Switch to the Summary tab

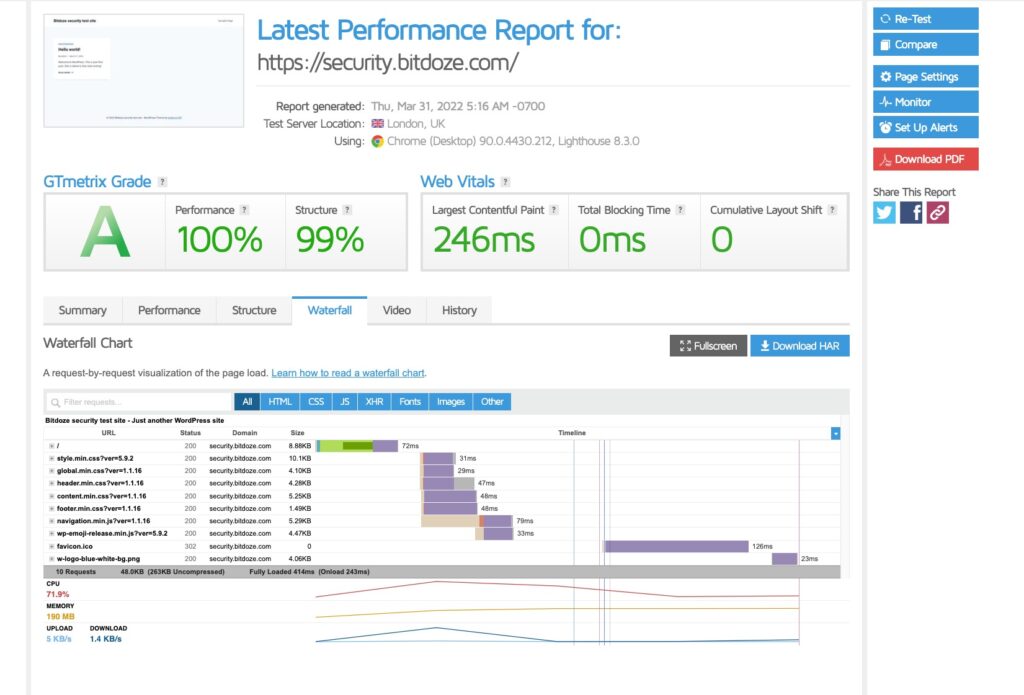coord(82,310)
